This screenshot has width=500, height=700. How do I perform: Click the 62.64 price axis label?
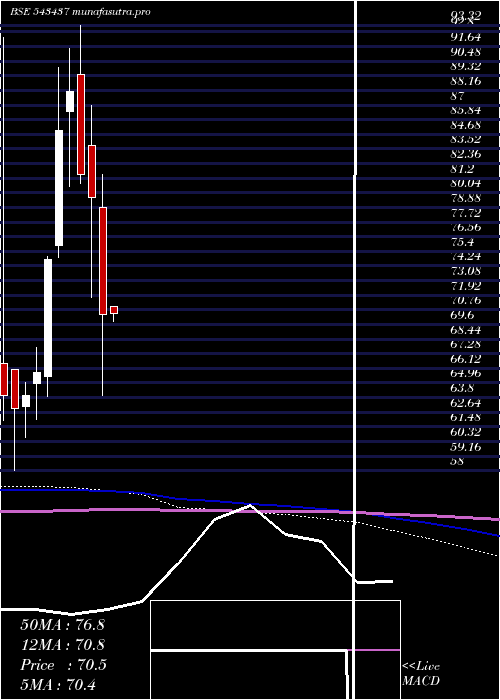[x=466, y=403]
